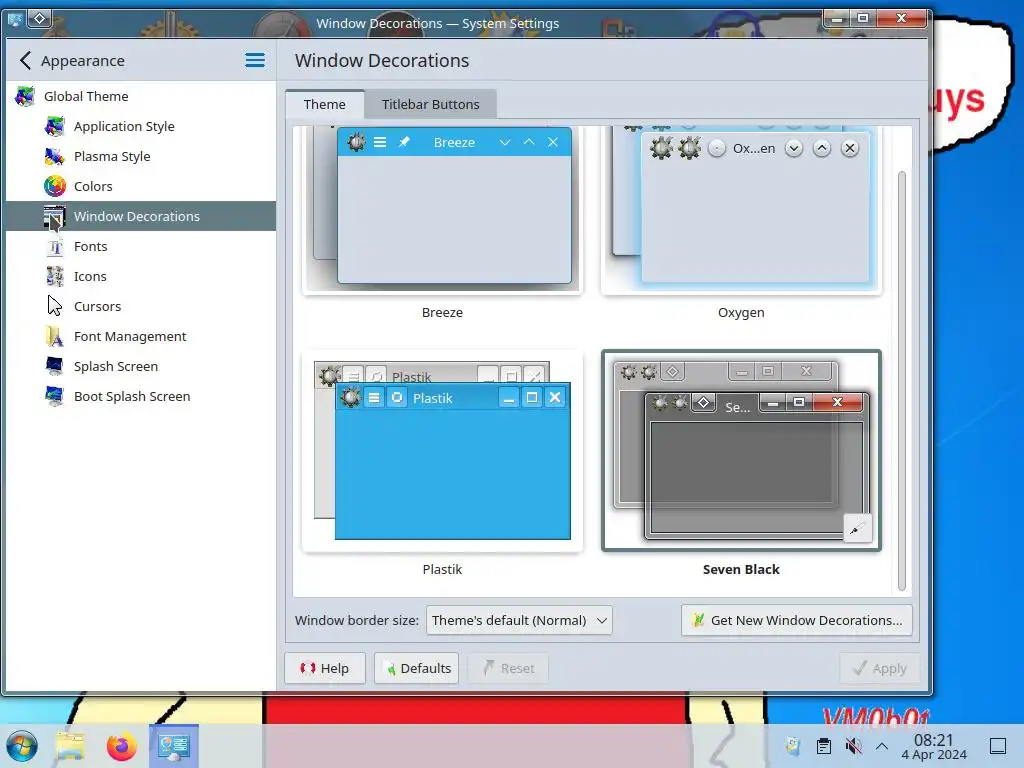Viewport: 1024px width, 768px height.
Task: Switch to the Theme tab
Action: (325, 104)
